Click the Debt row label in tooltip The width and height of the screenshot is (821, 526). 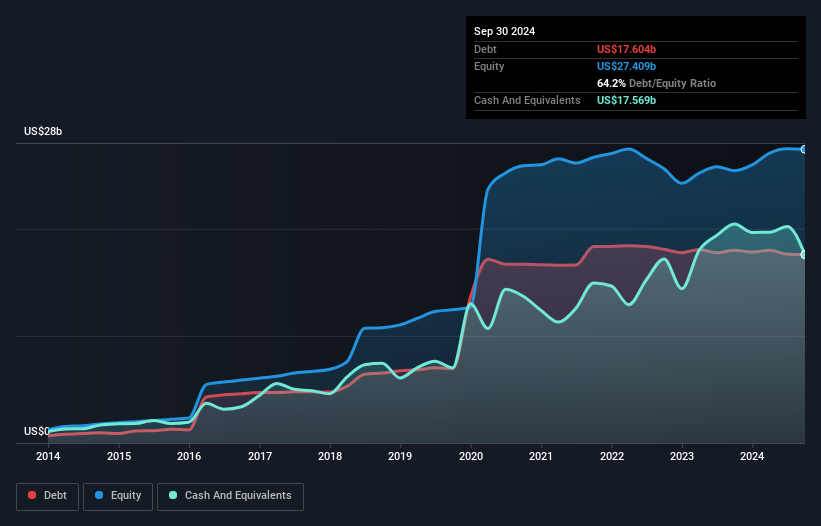(485, 49)
